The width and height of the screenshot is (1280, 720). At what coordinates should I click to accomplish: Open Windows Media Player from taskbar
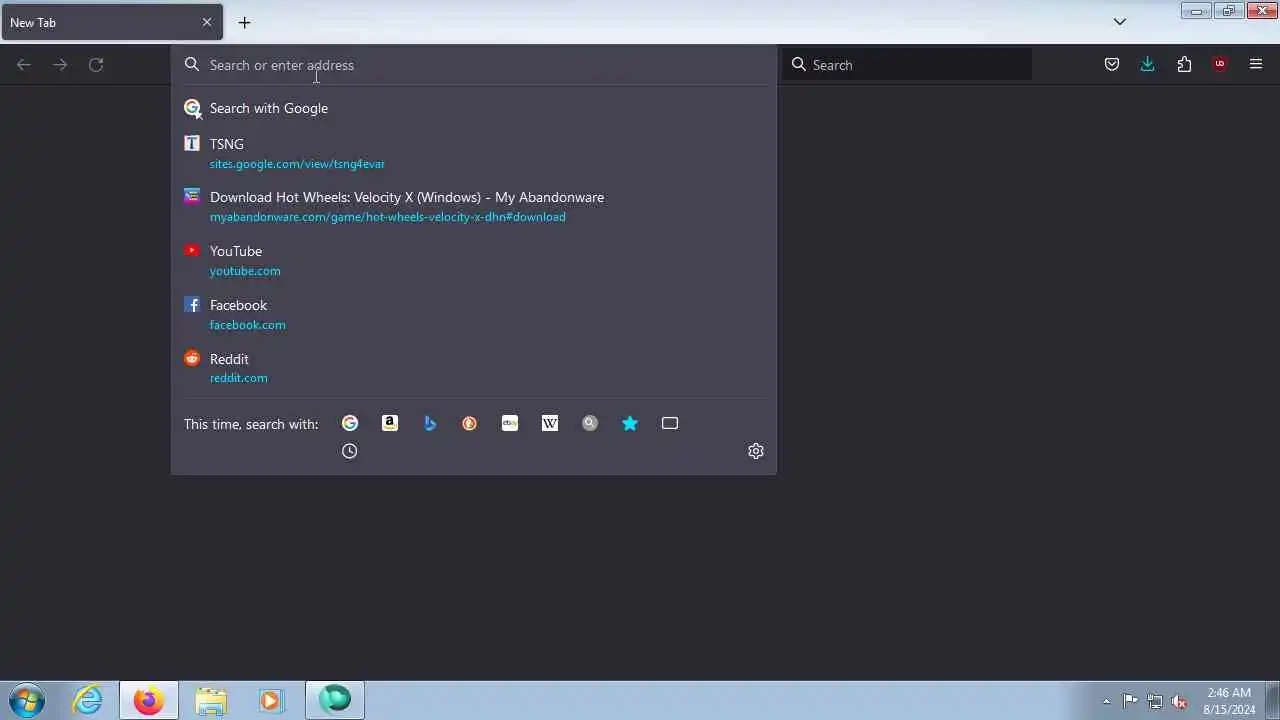271,700
